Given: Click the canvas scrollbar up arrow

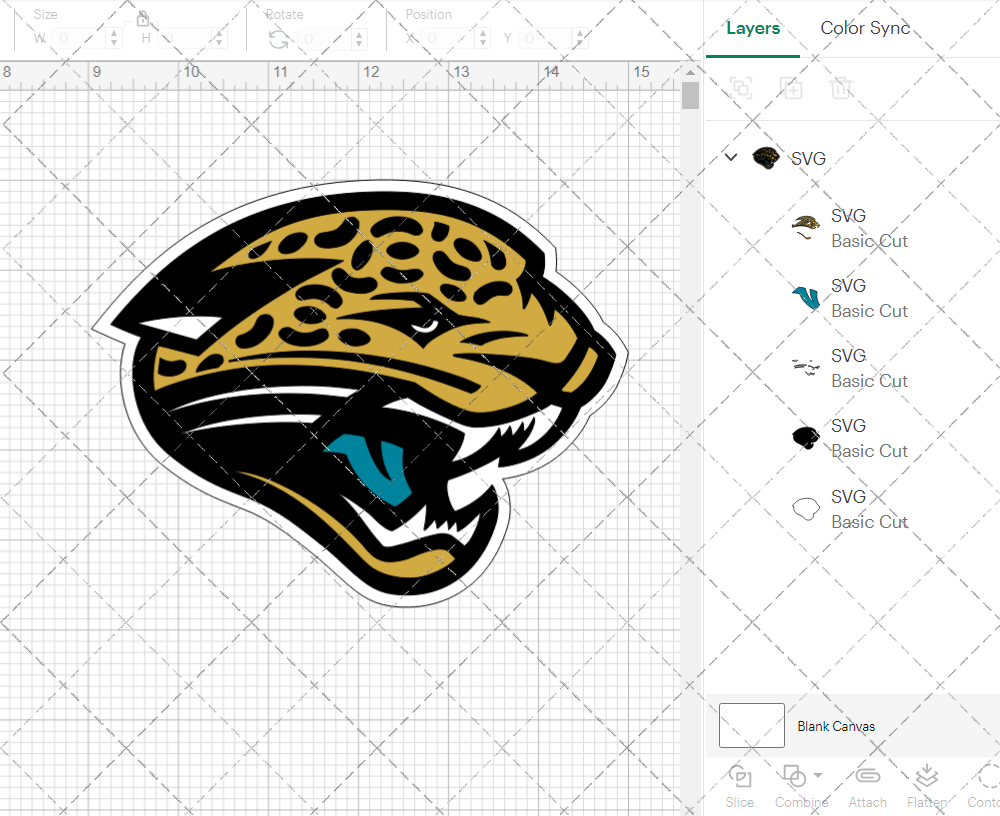Looking at the screenshot, I should [x=690, y=72].
